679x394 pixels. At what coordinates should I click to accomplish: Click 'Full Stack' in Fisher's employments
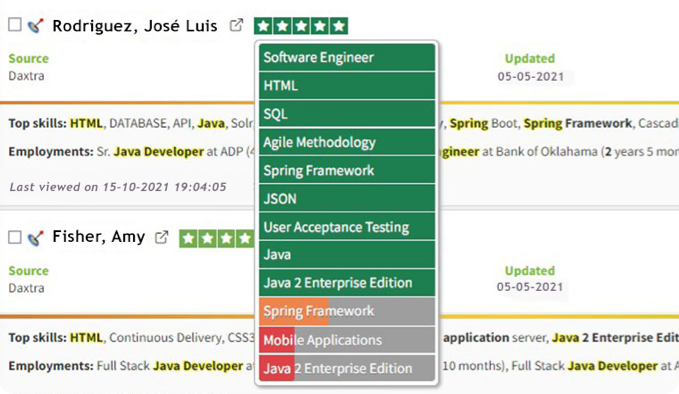click(x=123, y=366)
